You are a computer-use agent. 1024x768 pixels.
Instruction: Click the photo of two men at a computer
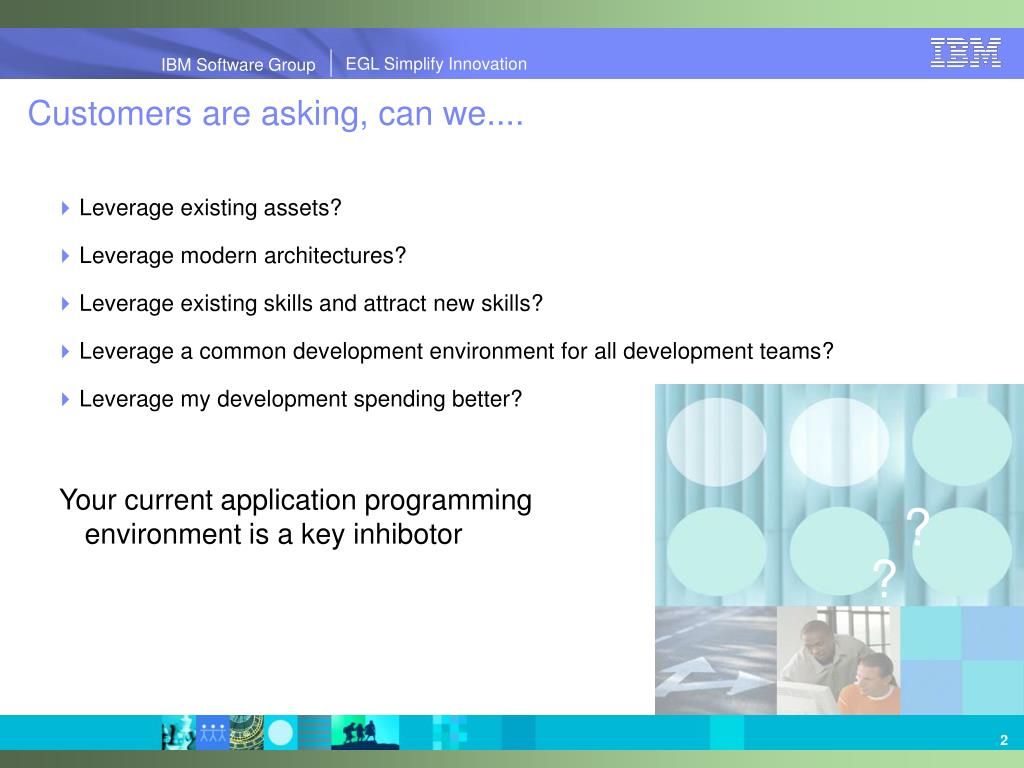(839, 660)
